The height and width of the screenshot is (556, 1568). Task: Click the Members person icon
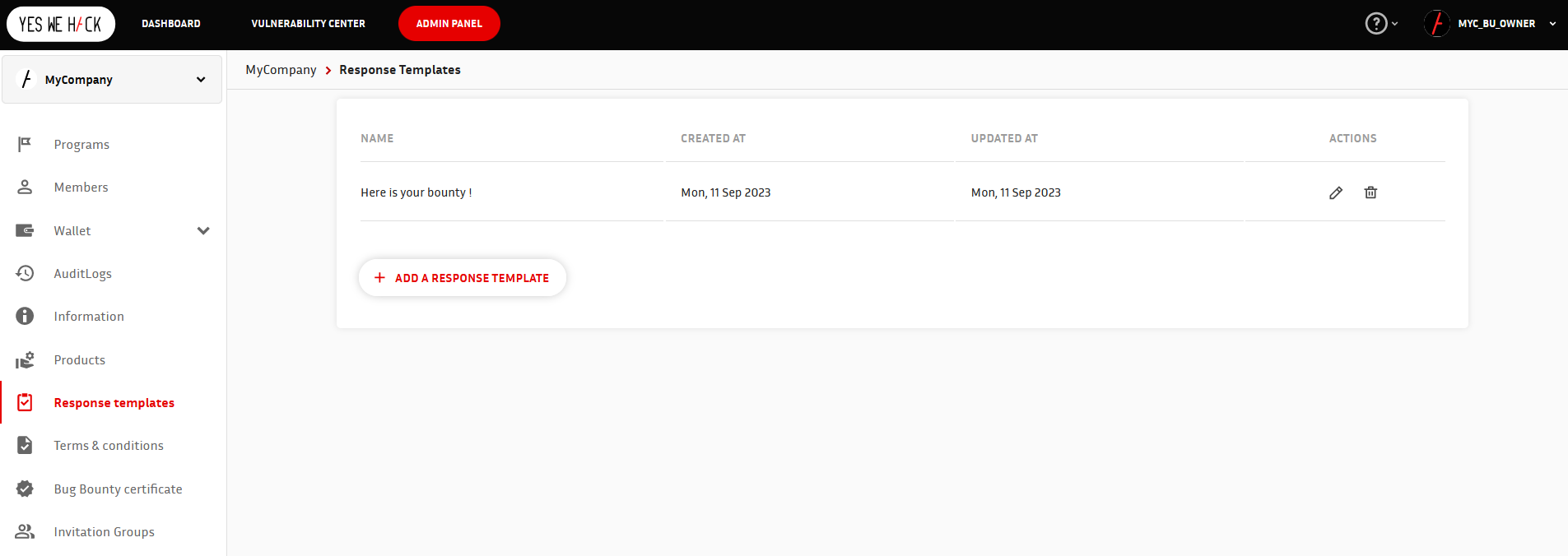pos(25,188)
